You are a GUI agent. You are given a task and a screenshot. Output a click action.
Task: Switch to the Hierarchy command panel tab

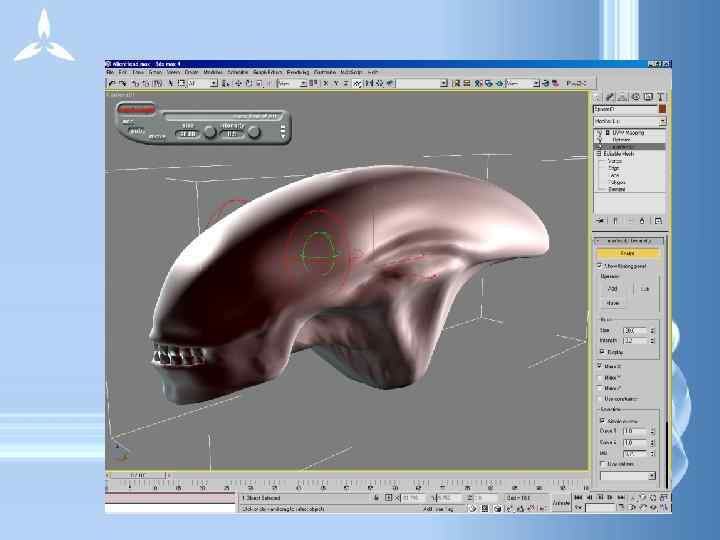pos(622,97)
